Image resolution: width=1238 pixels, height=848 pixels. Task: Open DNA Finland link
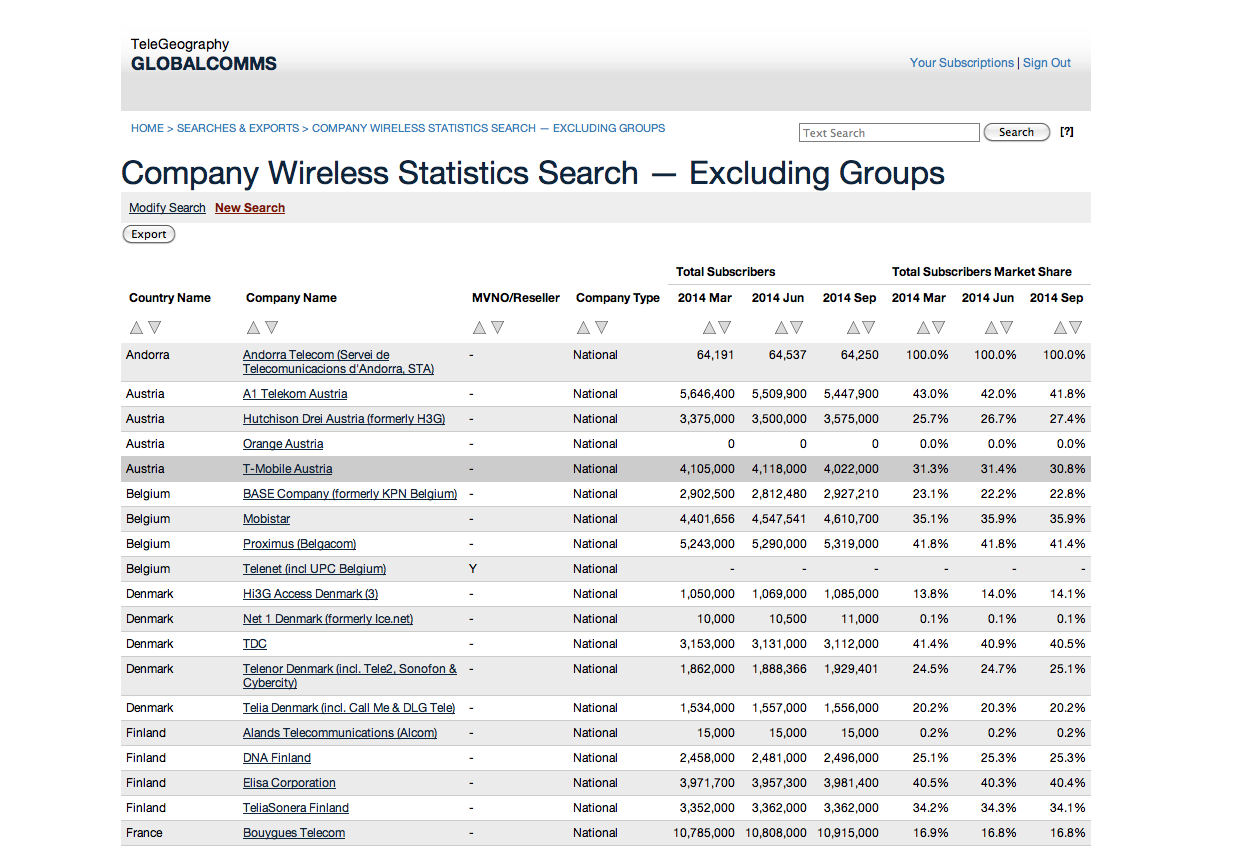[277, 758]
